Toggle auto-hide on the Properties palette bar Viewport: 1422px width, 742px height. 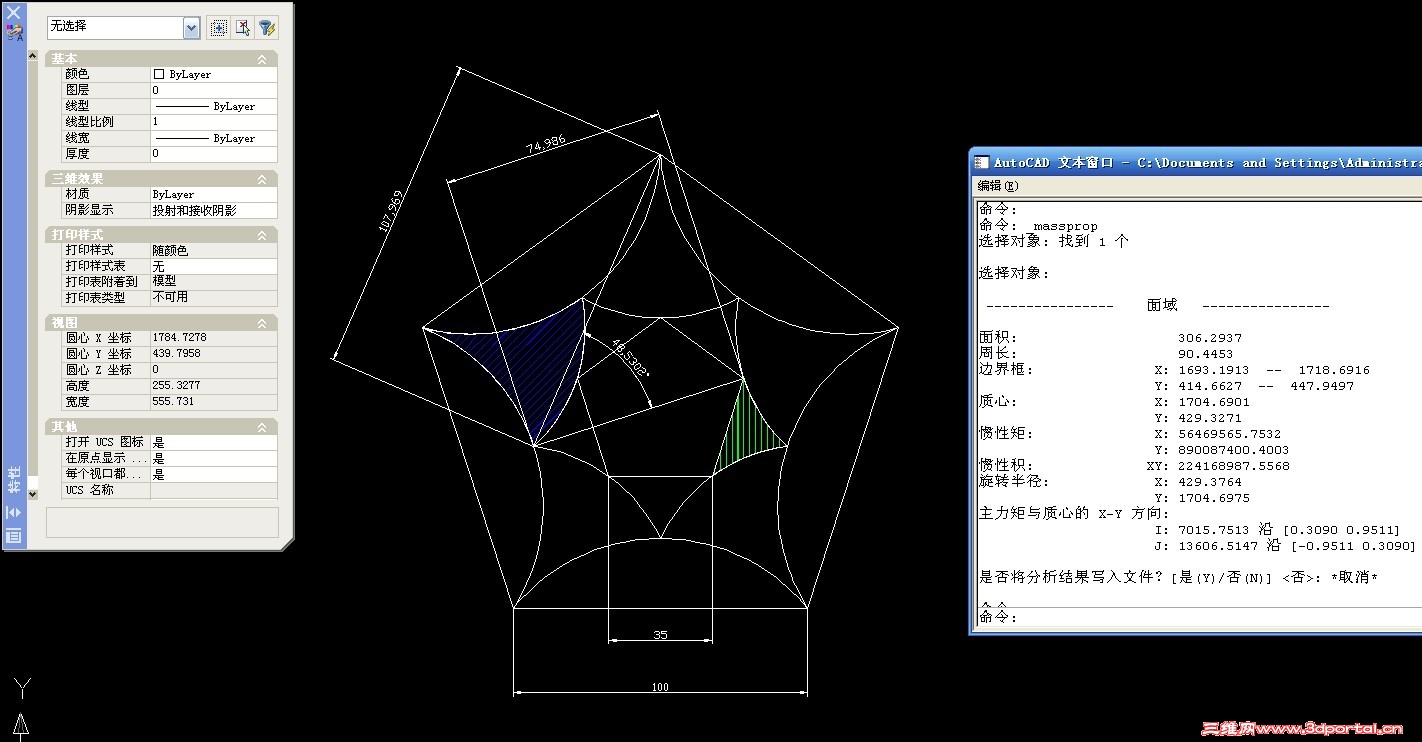click(14, 512)
